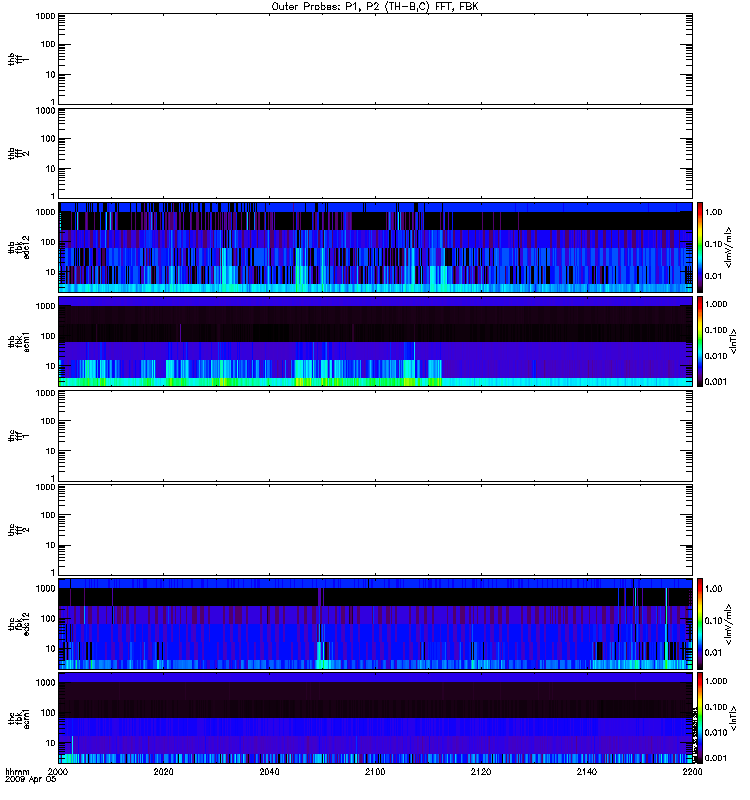Image resolution: width=750 pixels, height=800 pixels.
Task: Click the 'thb fbk edc12' spectrogram panel
Action: point(376,247)
